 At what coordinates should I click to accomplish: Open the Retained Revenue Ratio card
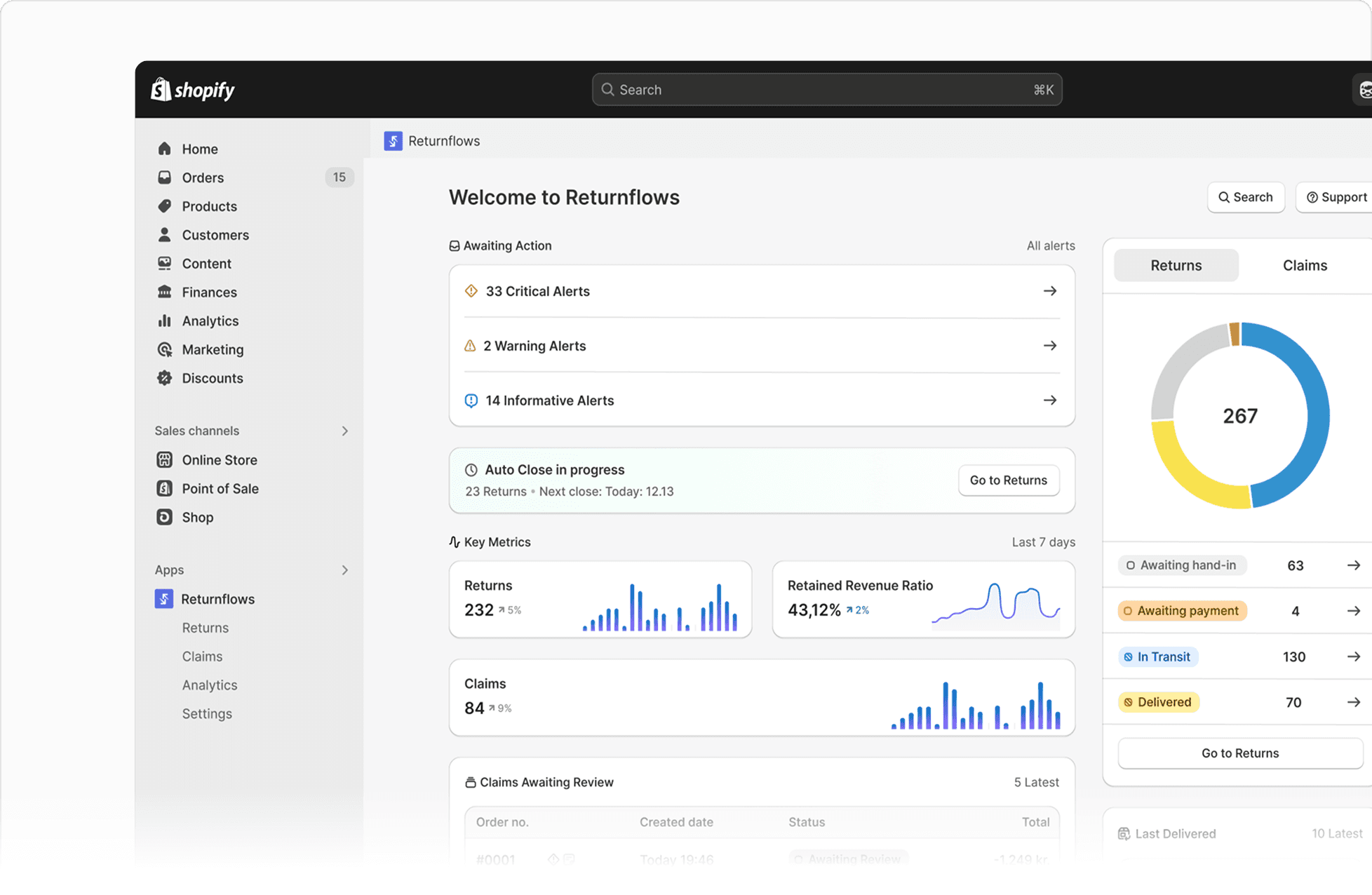point(924,600)
